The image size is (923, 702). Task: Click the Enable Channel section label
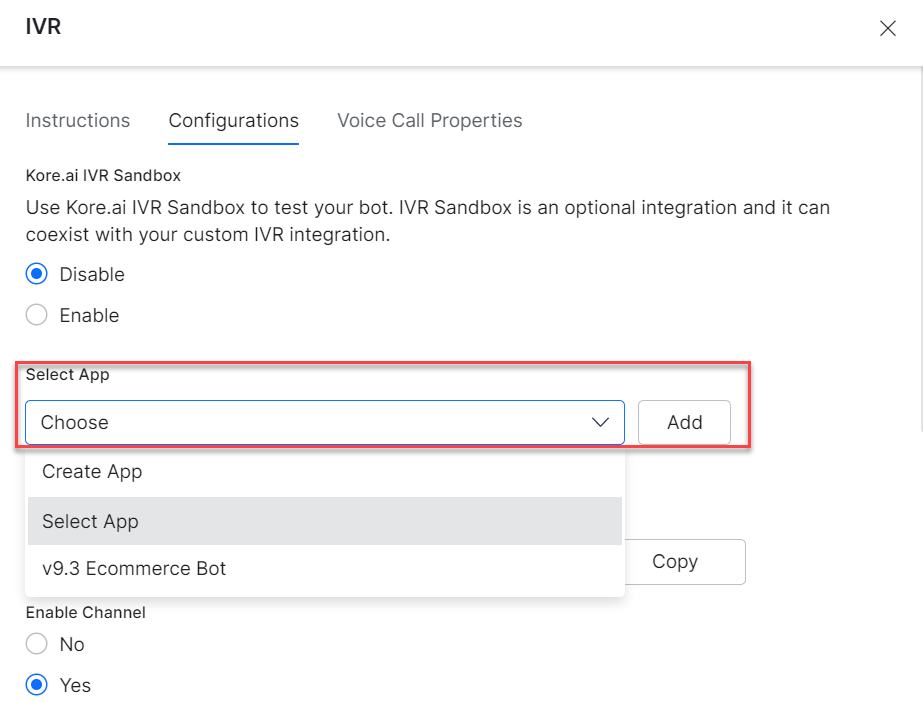click(x=86, y=613)
